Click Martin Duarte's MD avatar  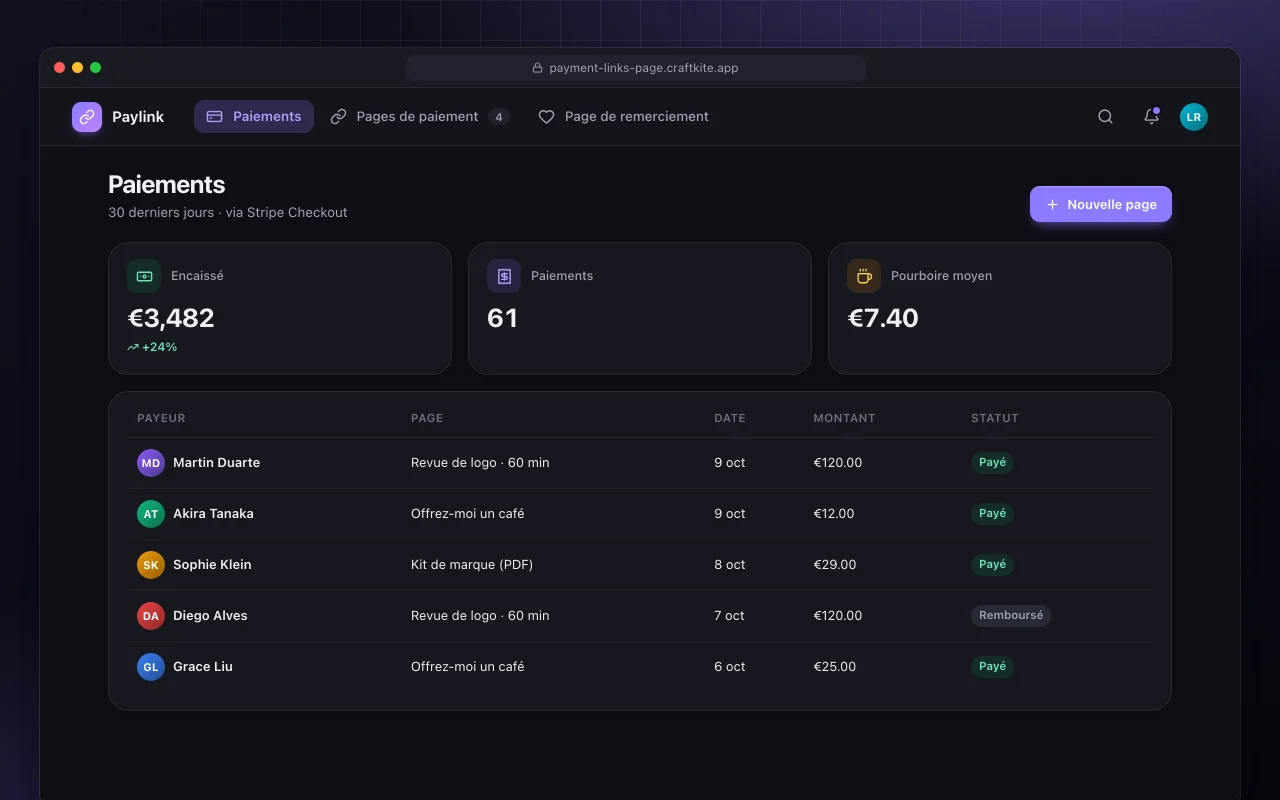coord(150,463)
